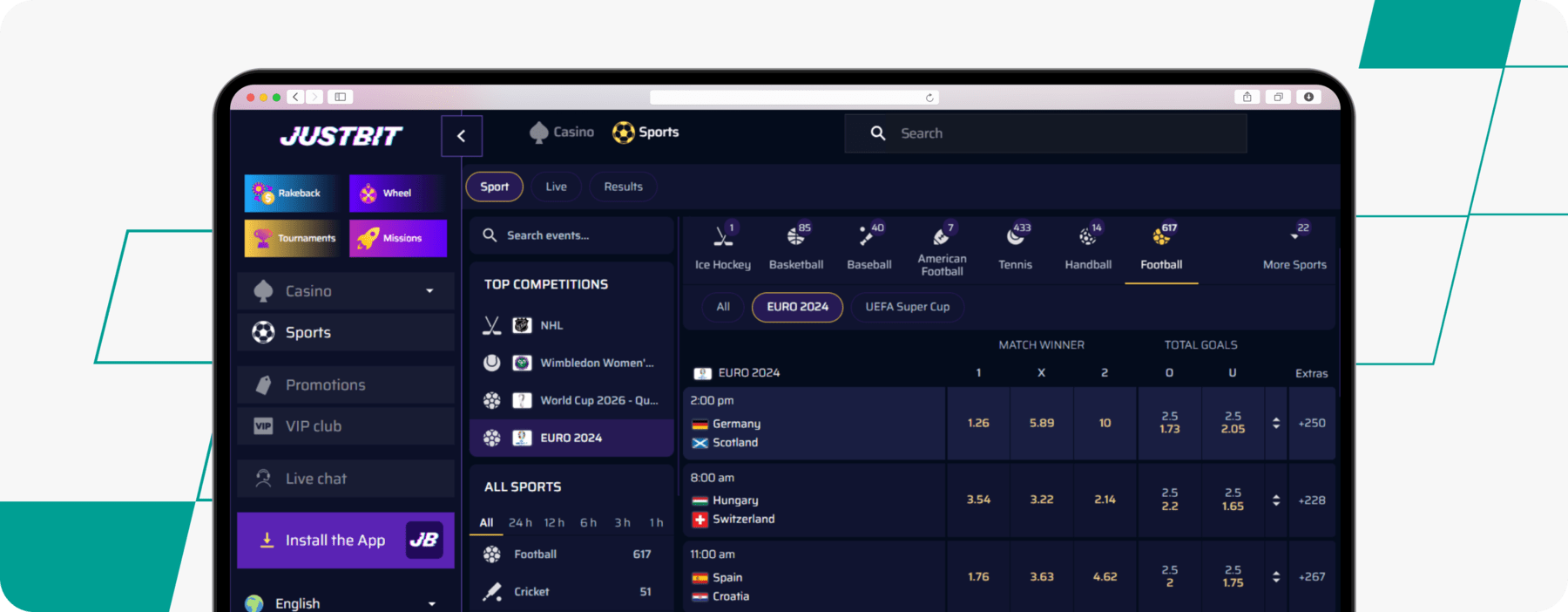
Task: Click Search events field
Action: [571, 235]
